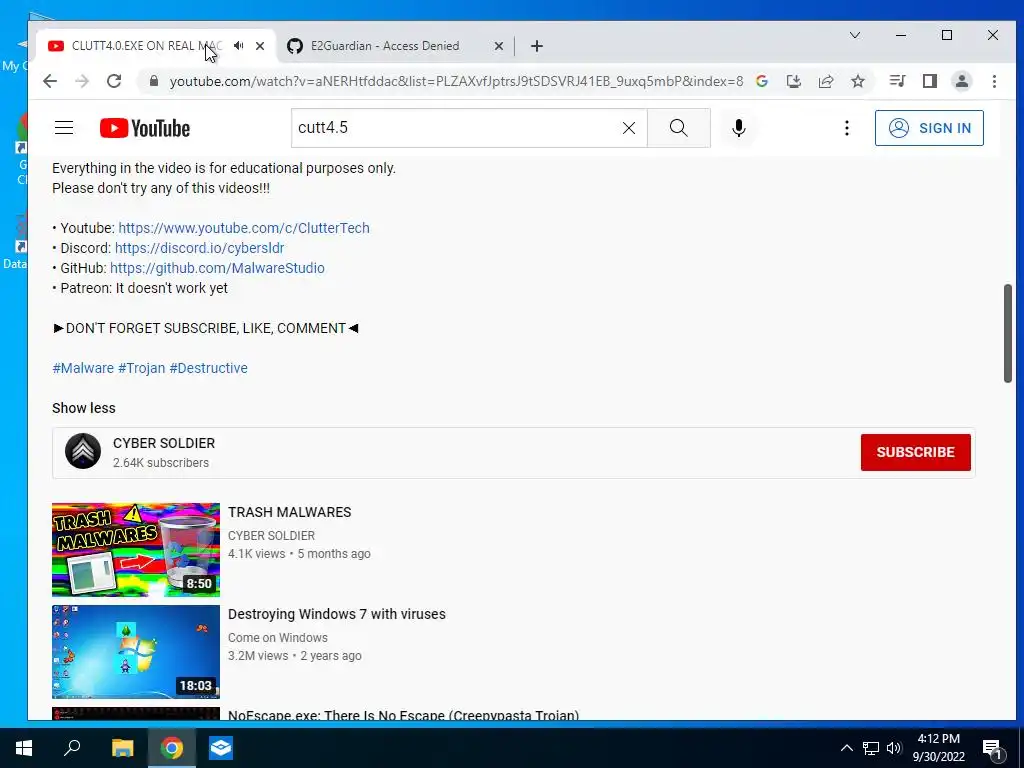Image resolution: width=1024 pixels, height=768 pixels.
Task: Close the CLUTT4.0.EXE YouTube tab
Action: point(260,46)
